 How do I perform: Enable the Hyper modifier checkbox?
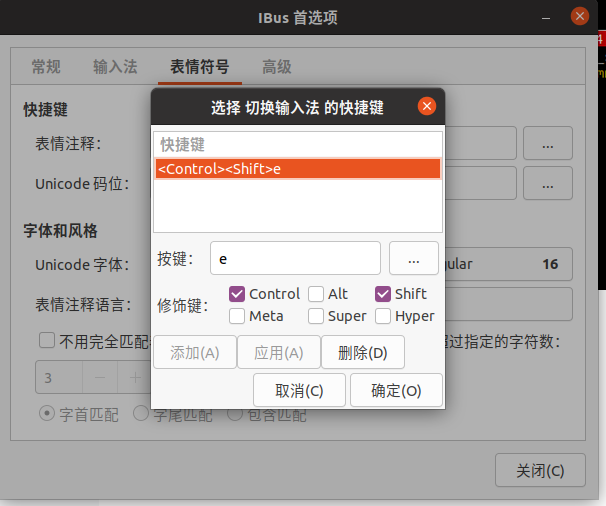(x=383, y=316)
